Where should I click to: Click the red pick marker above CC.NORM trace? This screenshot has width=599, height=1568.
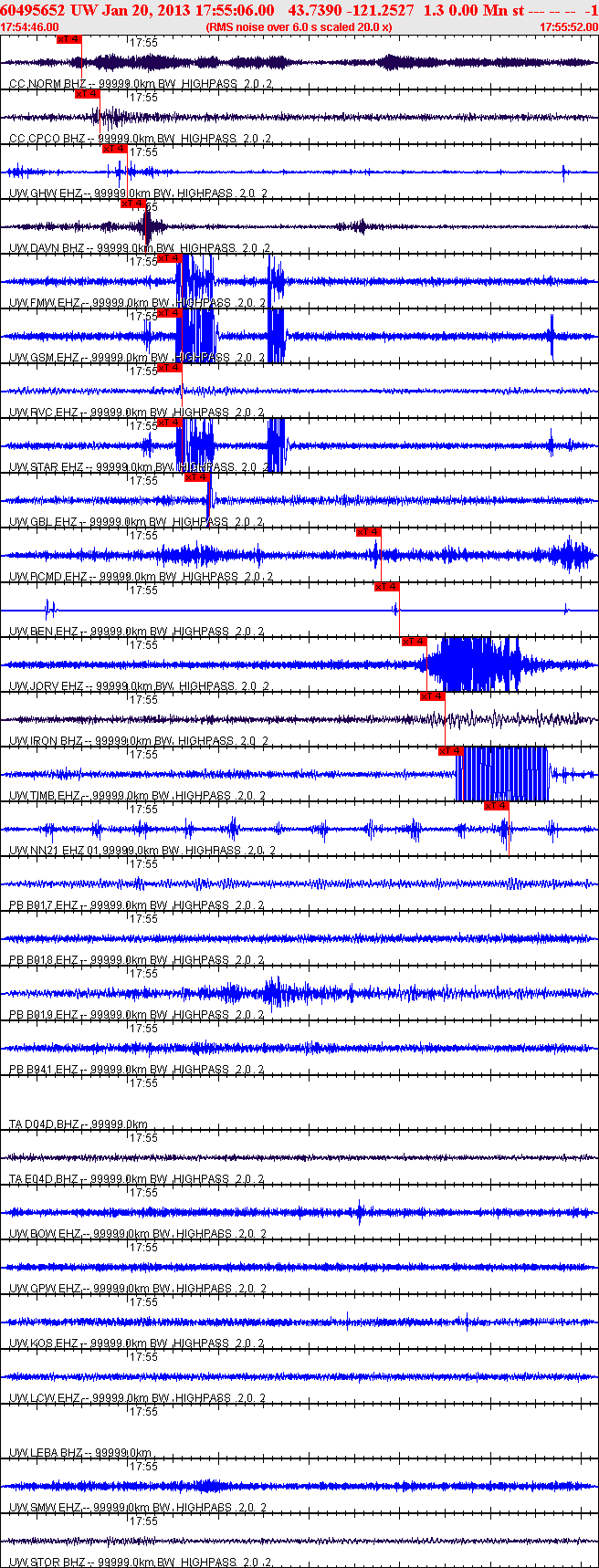pos(69,39)
